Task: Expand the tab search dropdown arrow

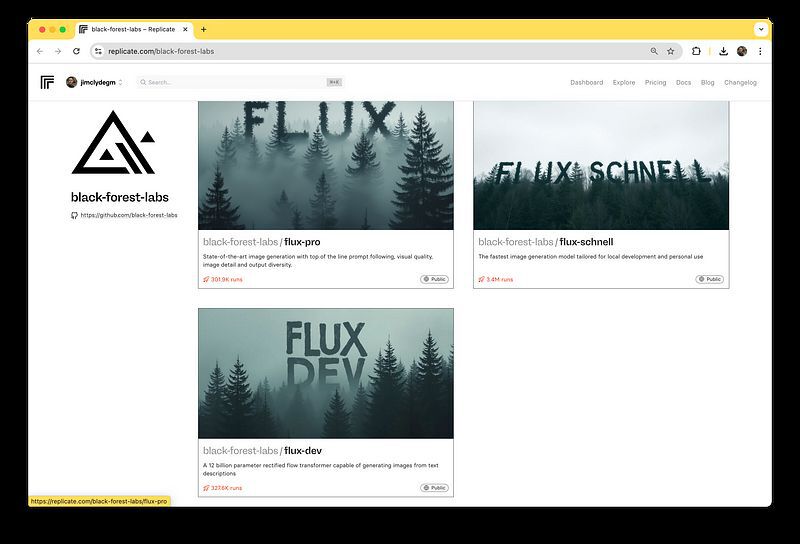Action: [x=761, y=30]
